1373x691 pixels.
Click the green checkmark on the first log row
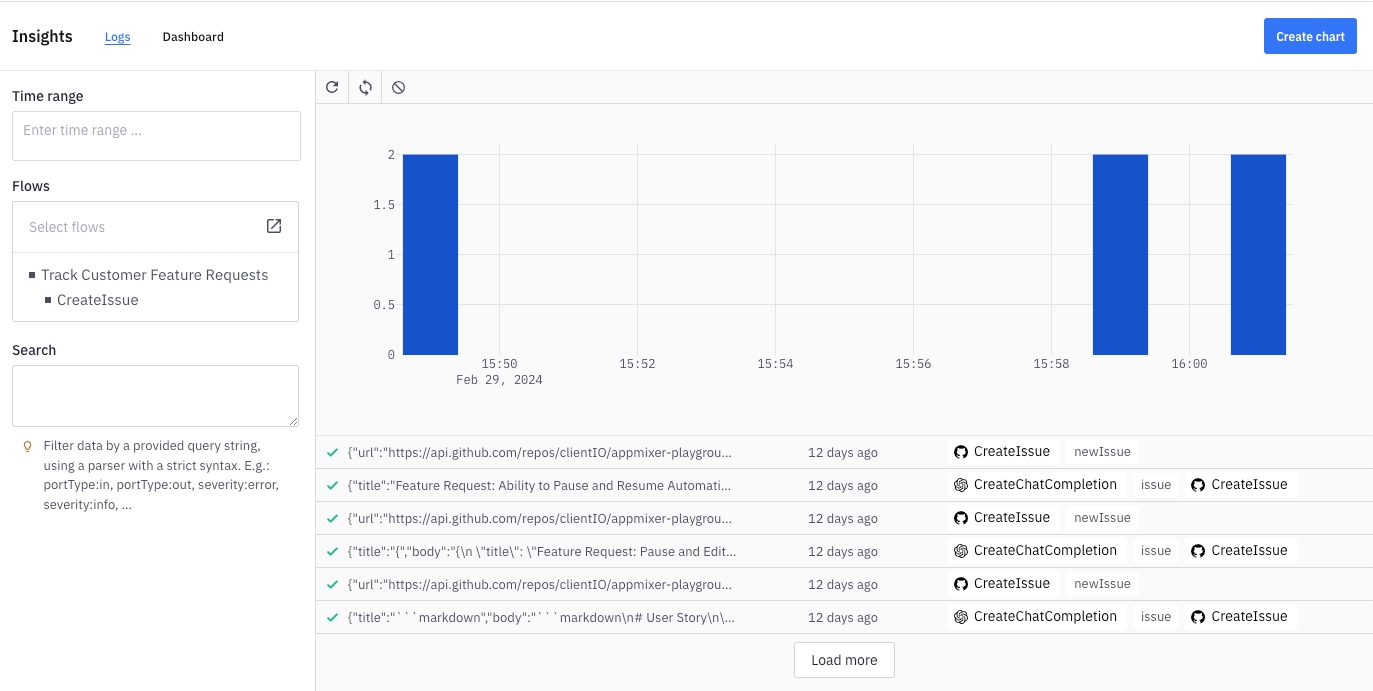click(x=332, y=452)
